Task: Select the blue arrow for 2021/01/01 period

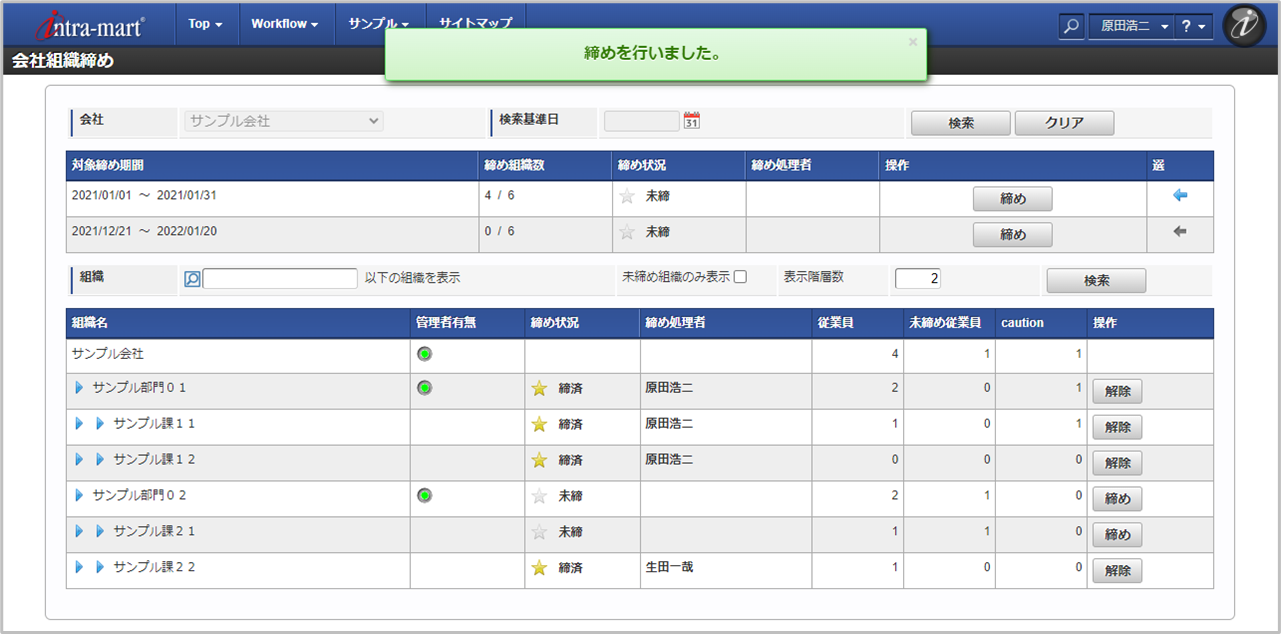Action: (1180, 196)
